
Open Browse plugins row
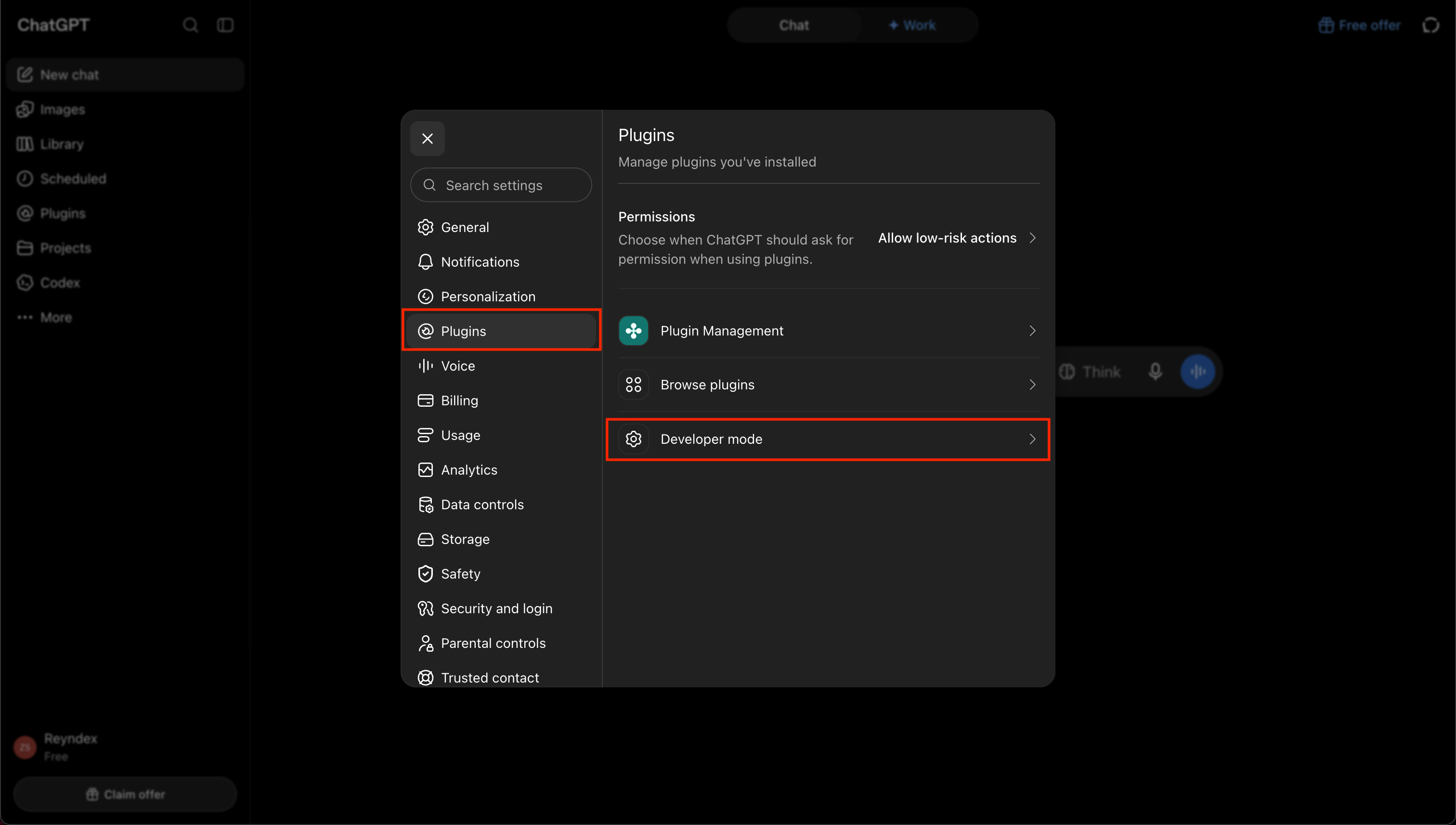point(829,385)
